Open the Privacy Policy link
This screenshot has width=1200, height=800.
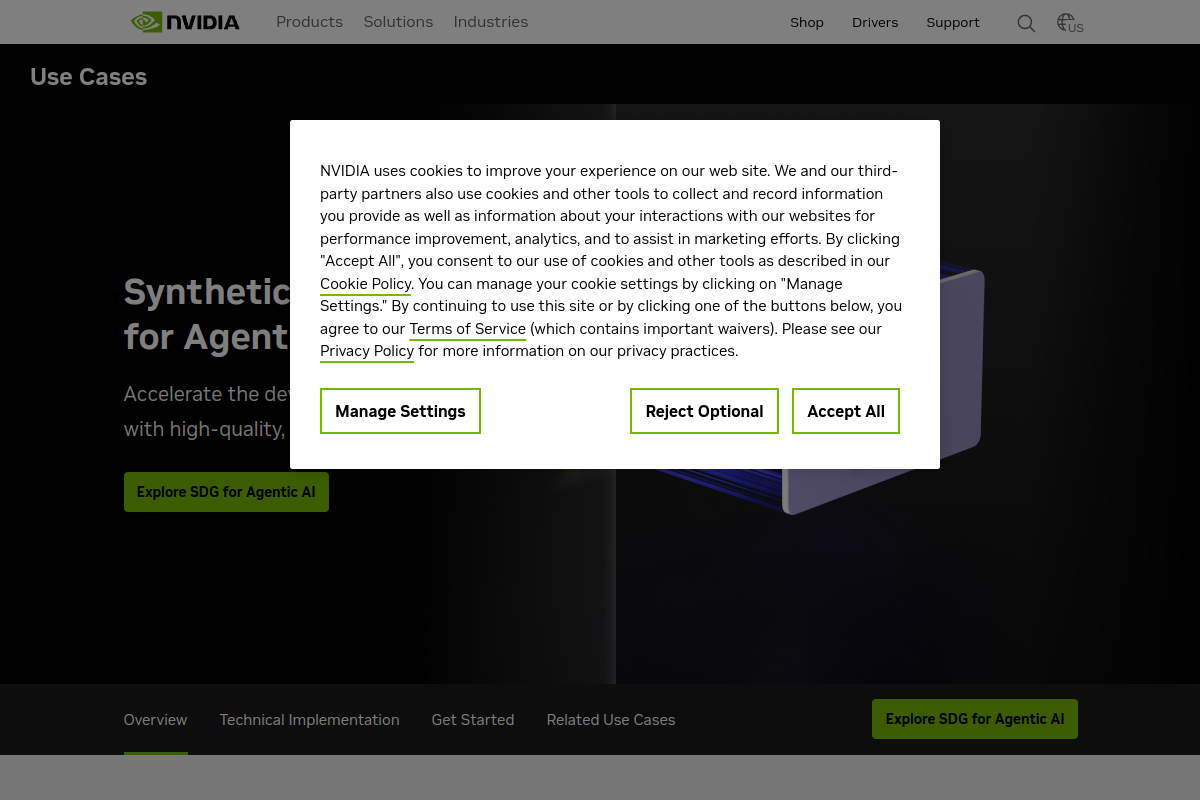point(367,351)
